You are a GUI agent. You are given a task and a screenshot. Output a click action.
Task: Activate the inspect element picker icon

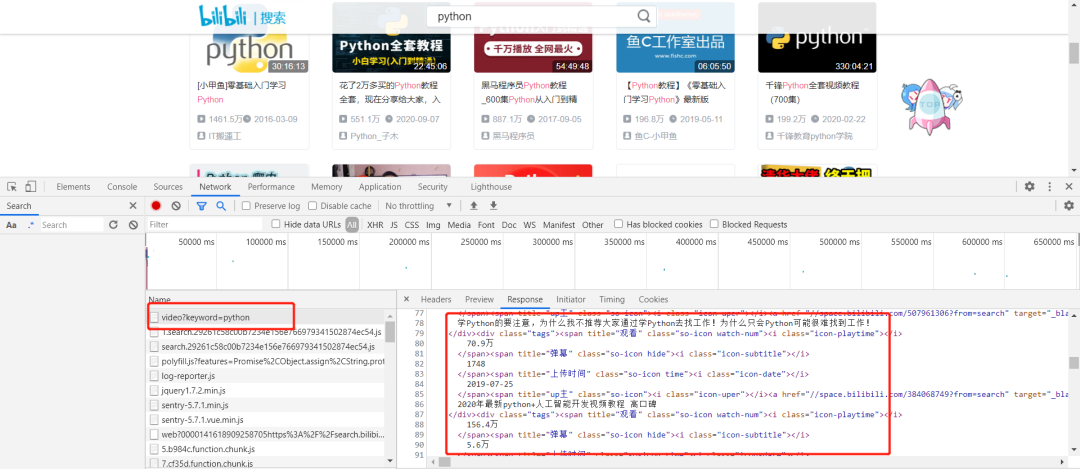click(12, 187)
